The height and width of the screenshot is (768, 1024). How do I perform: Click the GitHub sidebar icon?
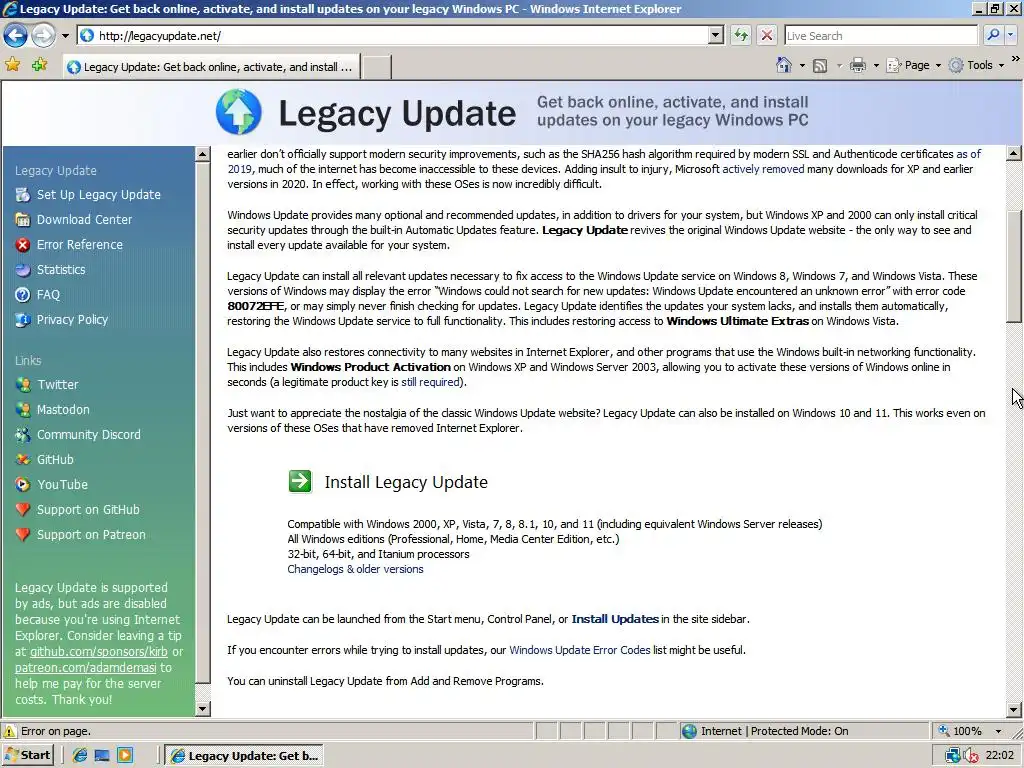[x=23, y=459]
